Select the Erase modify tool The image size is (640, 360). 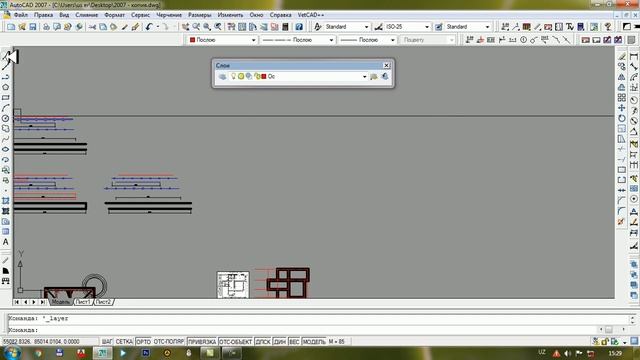(622, 56)
